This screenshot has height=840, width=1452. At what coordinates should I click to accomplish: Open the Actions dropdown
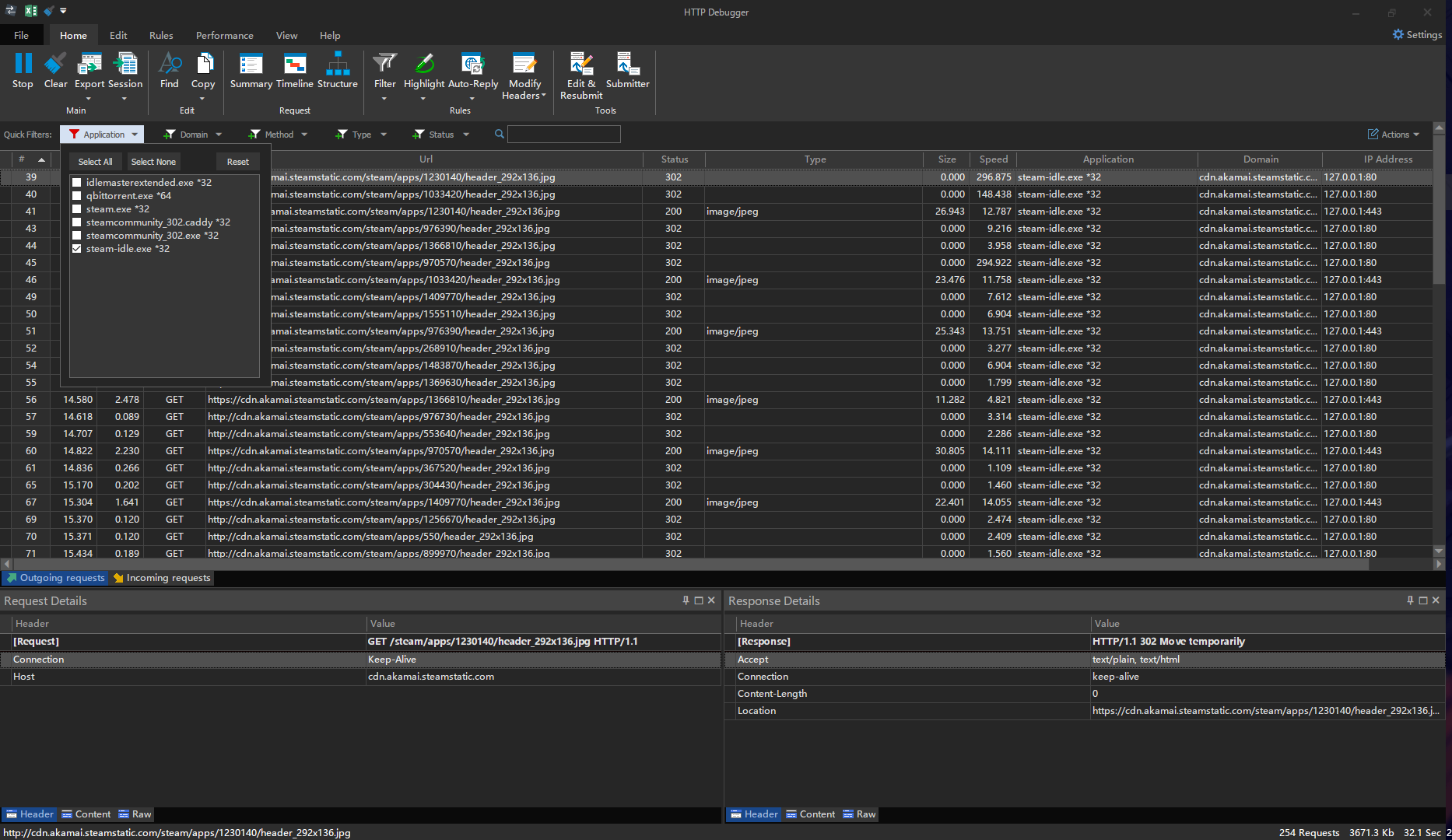coord(1393,134)
